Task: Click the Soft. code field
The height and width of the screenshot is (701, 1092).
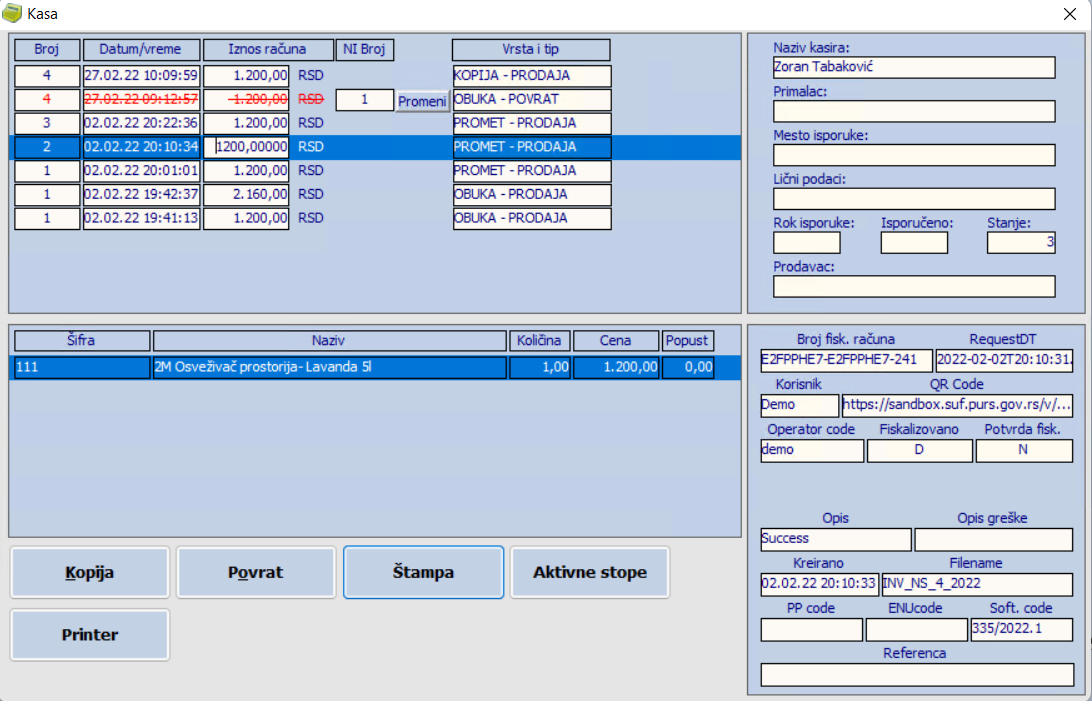Action: point(1022,629)
